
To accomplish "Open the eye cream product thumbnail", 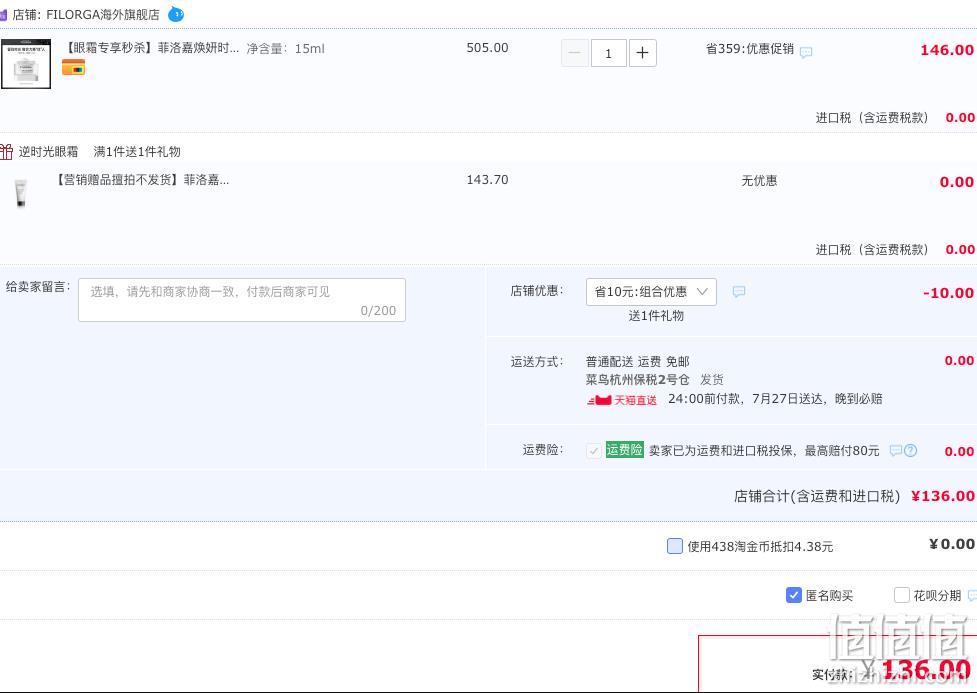I will (26, 64).
